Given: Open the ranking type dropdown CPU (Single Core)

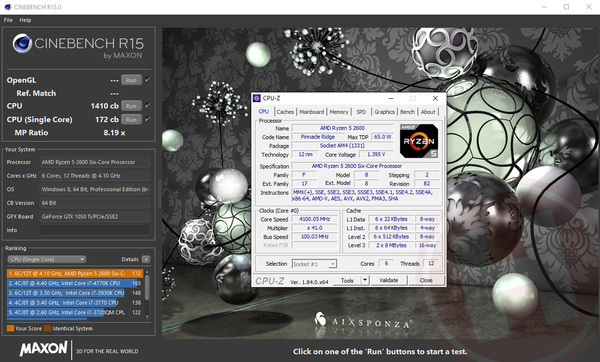Looking at the screenshot, I should pos(47,259).
